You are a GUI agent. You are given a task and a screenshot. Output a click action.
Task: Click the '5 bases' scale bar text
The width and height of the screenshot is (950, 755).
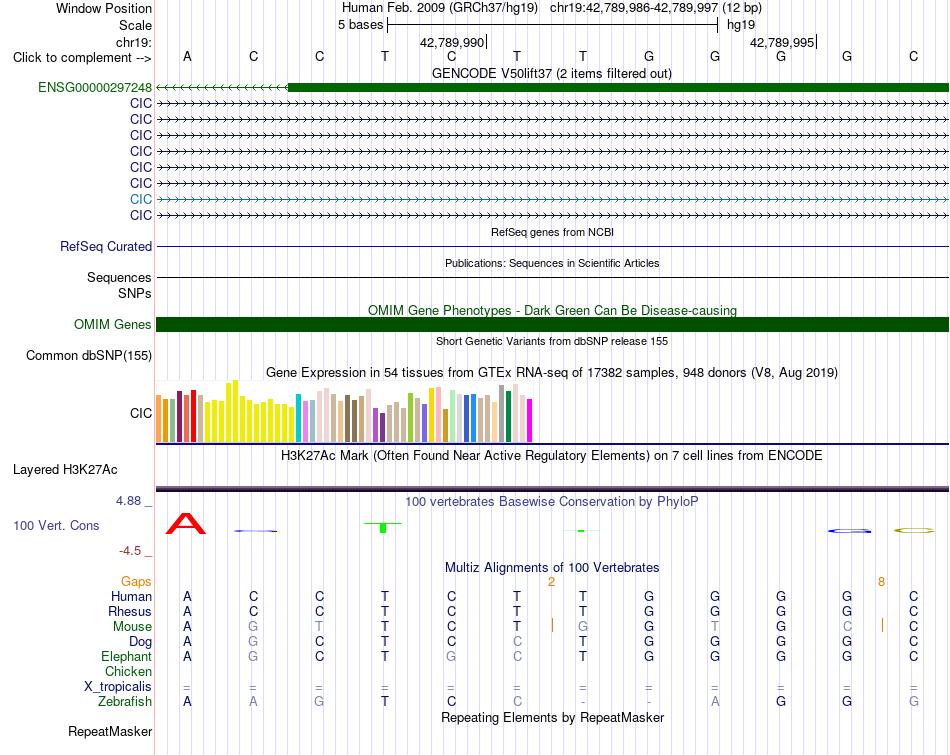(x=360, y=25)
